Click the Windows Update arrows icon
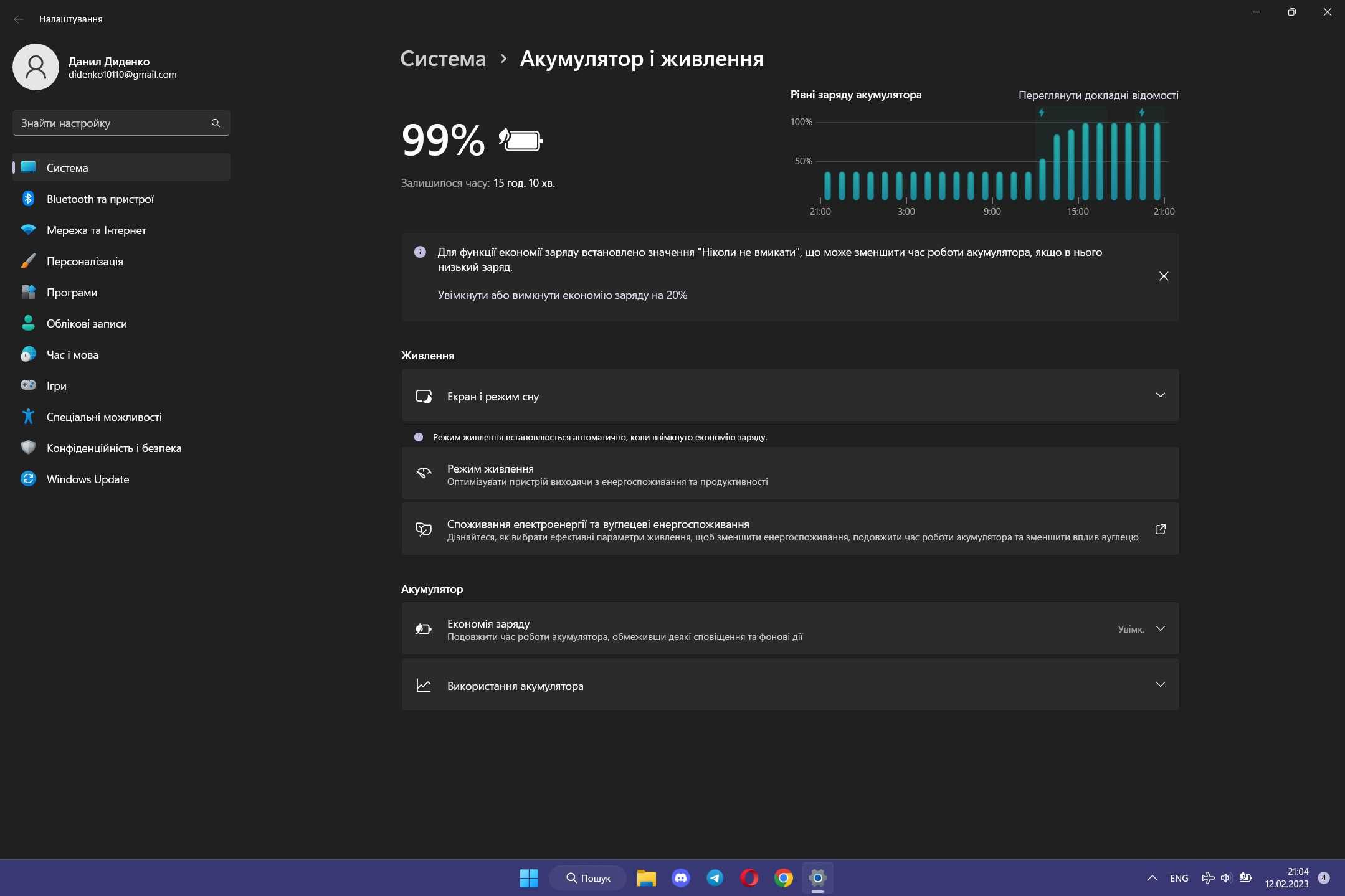 click(x=28, y=479)
